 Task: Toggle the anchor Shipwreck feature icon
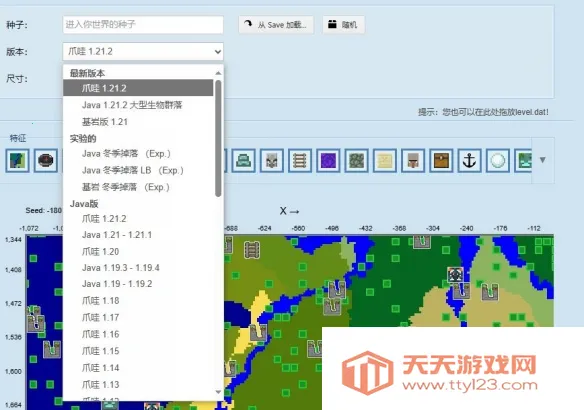point(469,160)
